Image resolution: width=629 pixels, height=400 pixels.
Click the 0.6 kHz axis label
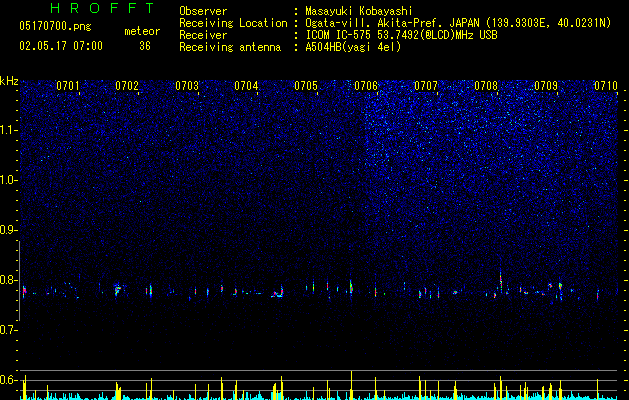(x=8, y=380)
